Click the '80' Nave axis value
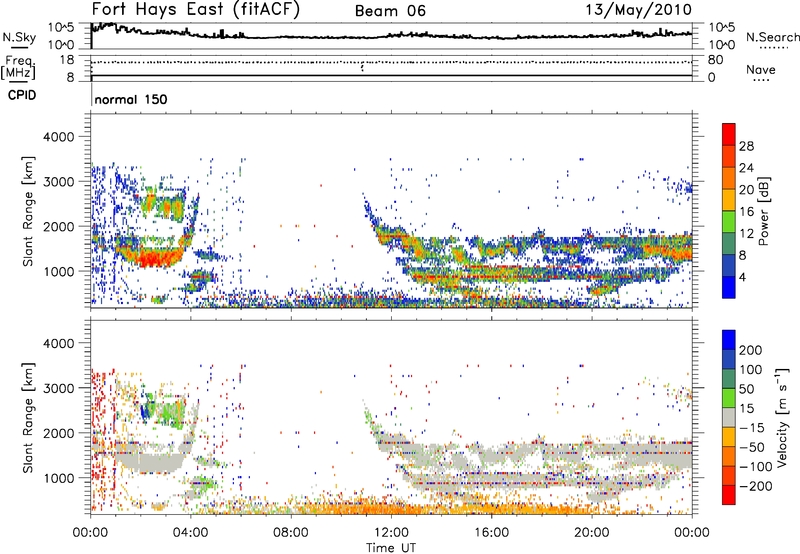800x554 pixels. [x=715, y=60]
